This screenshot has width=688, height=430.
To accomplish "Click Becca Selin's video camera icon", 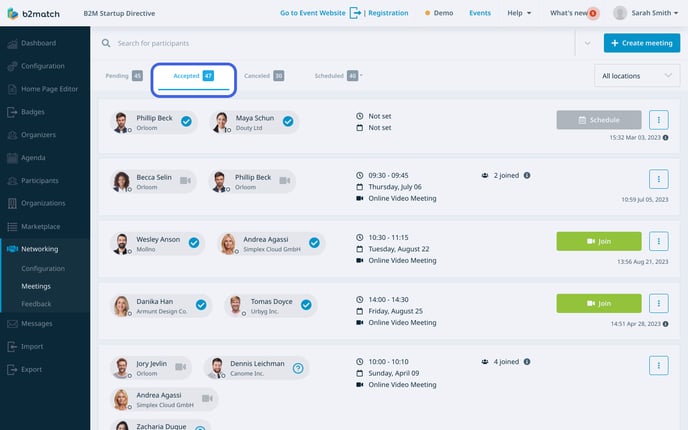I will 185,181.
